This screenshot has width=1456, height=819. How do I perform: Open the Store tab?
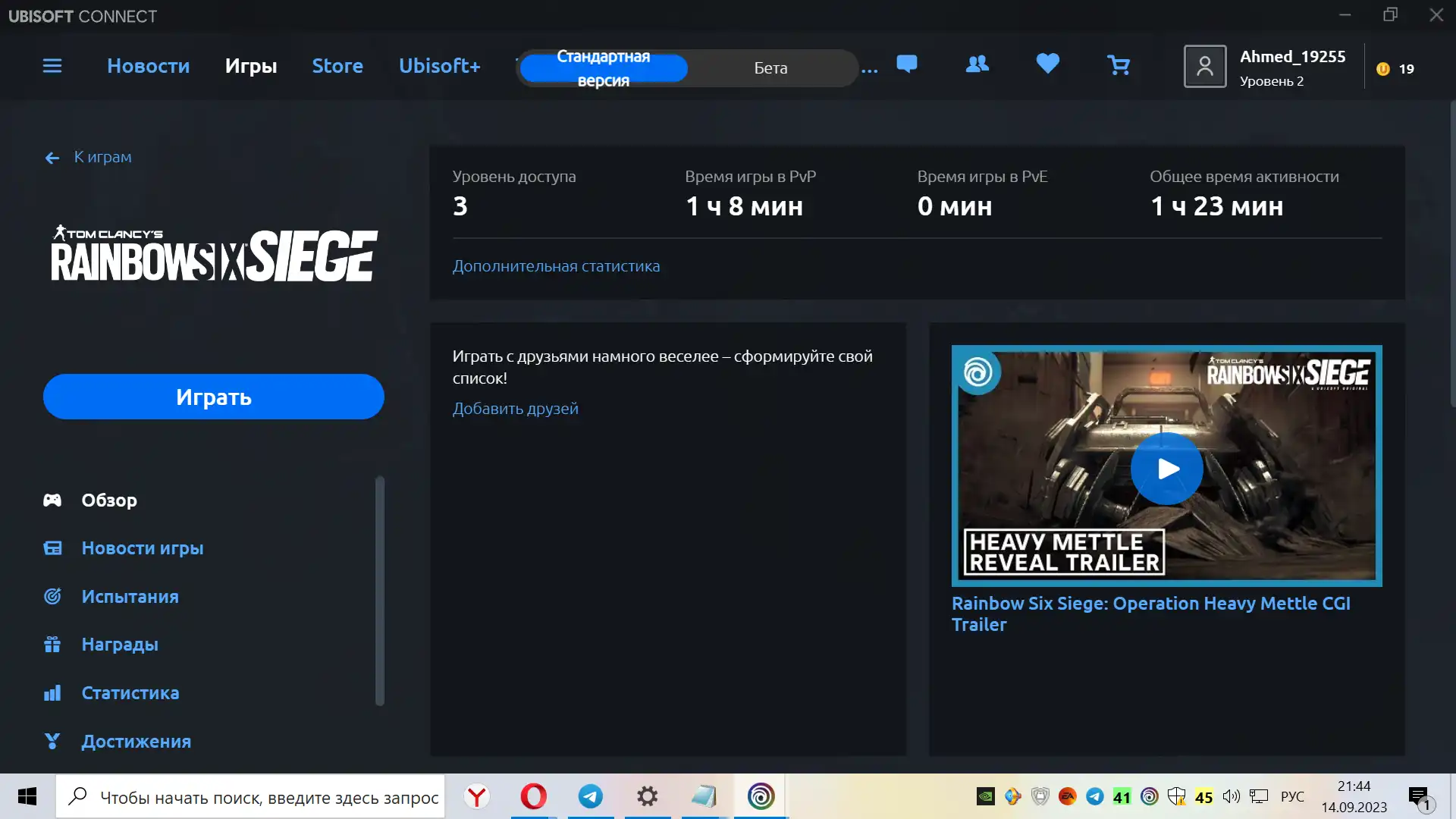[337, 66]
